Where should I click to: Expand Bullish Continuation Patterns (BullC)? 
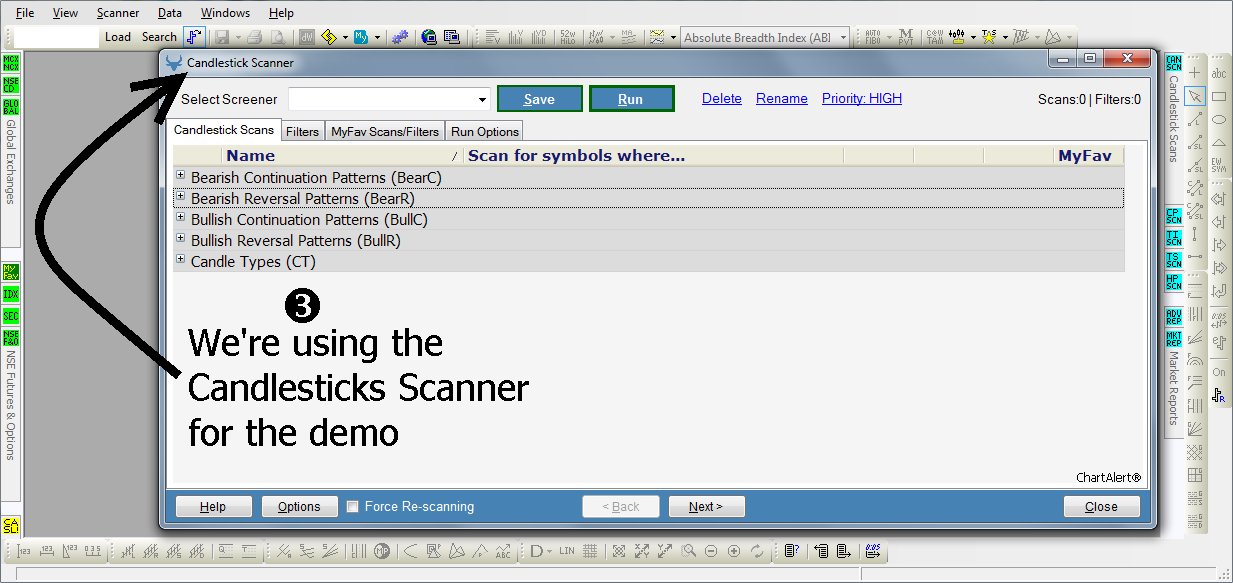[181, 218]
